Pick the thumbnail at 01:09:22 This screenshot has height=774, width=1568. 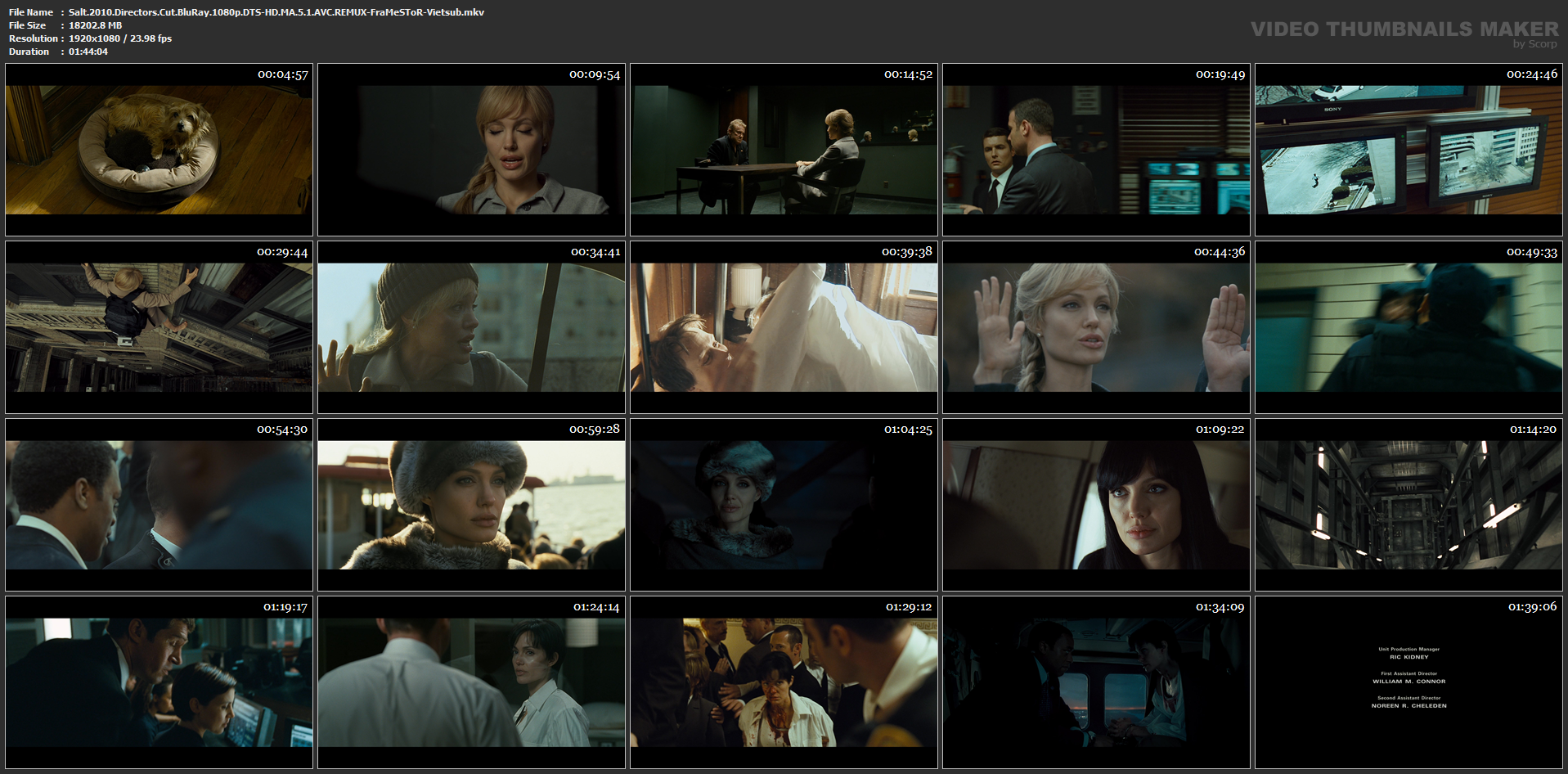click(x=1096, y=505)
